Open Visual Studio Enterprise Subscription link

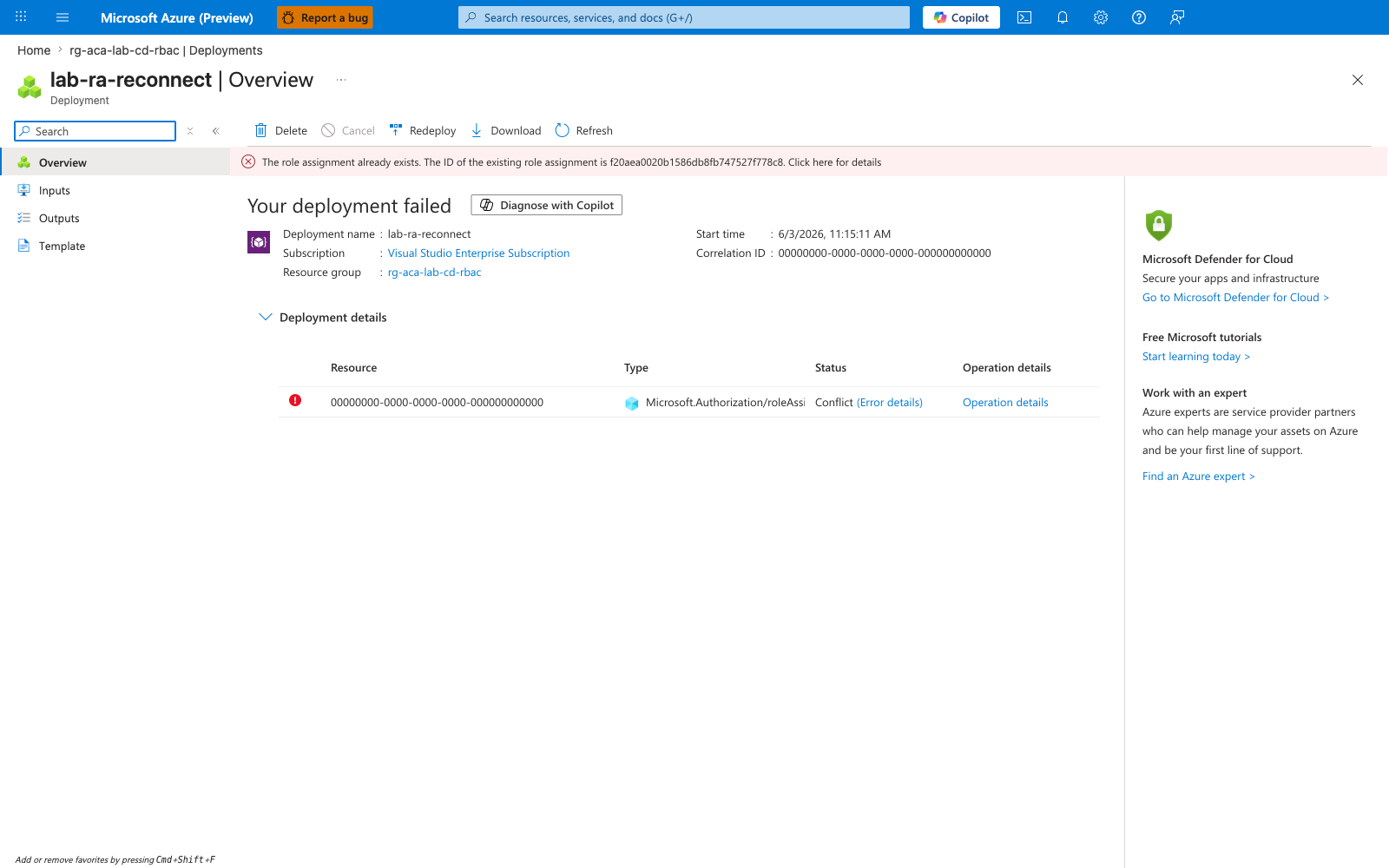click(478, 253)
